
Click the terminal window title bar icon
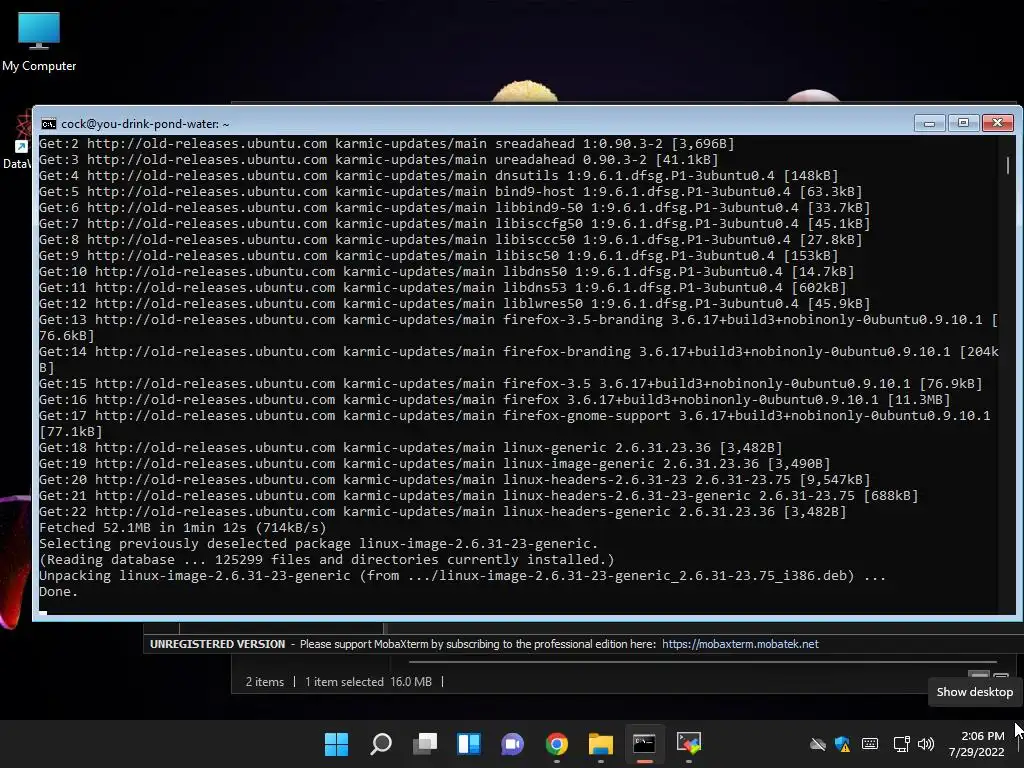[x=48, y=124]
